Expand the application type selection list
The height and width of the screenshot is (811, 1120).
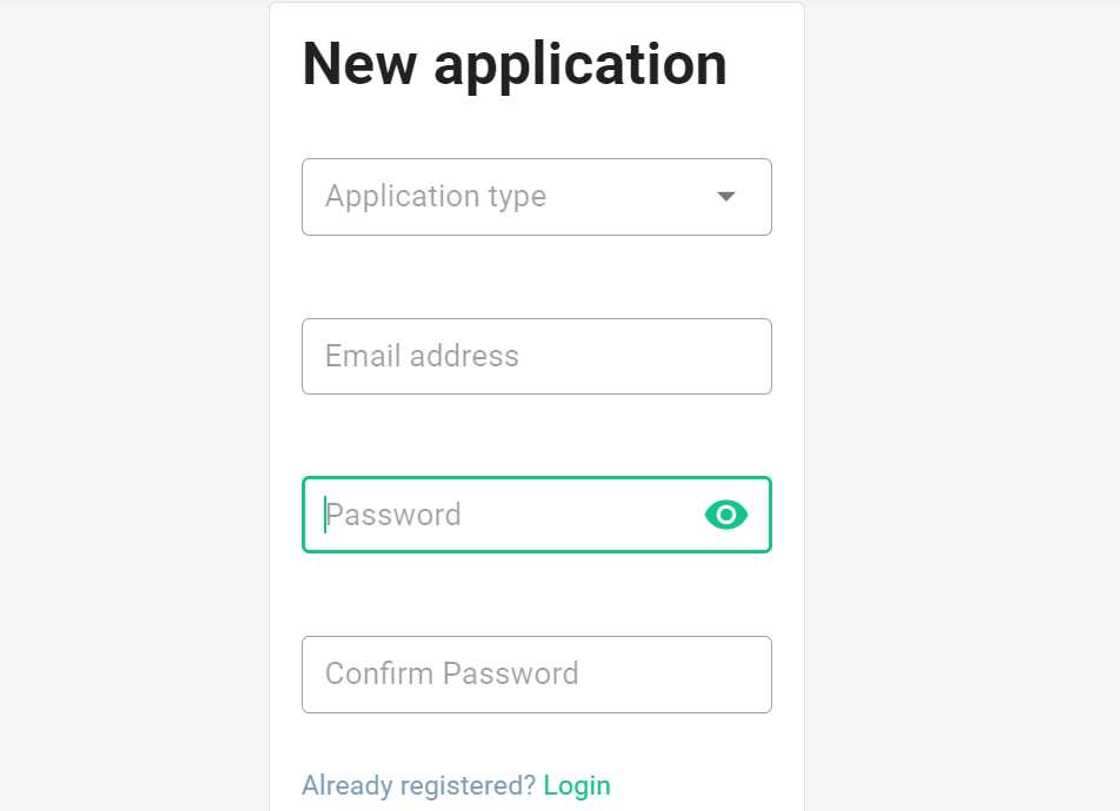pyautogui.click(x=536, y=197)
